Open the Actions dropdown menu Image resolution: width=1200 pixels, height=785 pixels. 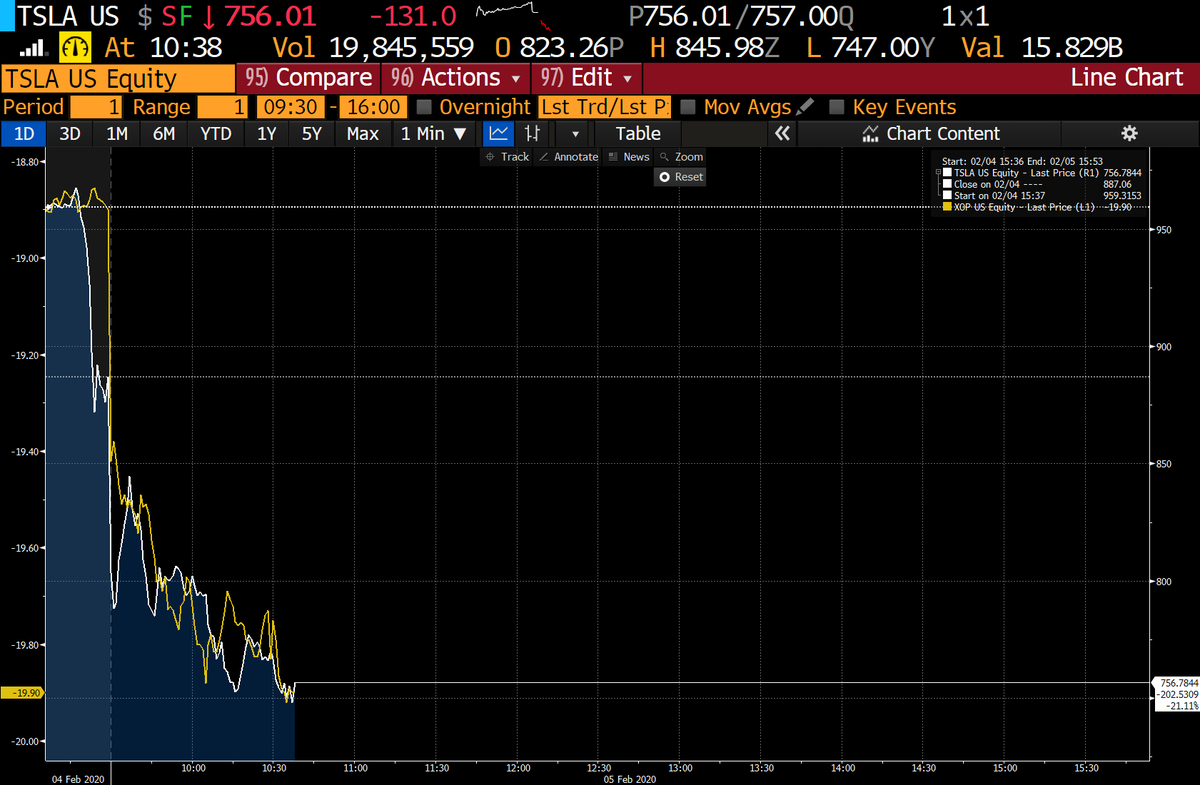(457, 78)
